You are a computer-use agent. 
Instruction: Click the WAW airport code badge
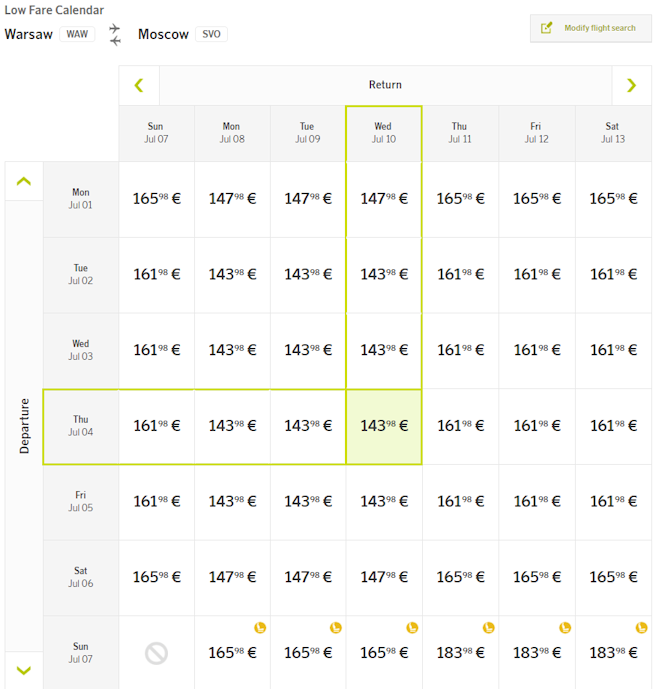[x=77, y=34]
